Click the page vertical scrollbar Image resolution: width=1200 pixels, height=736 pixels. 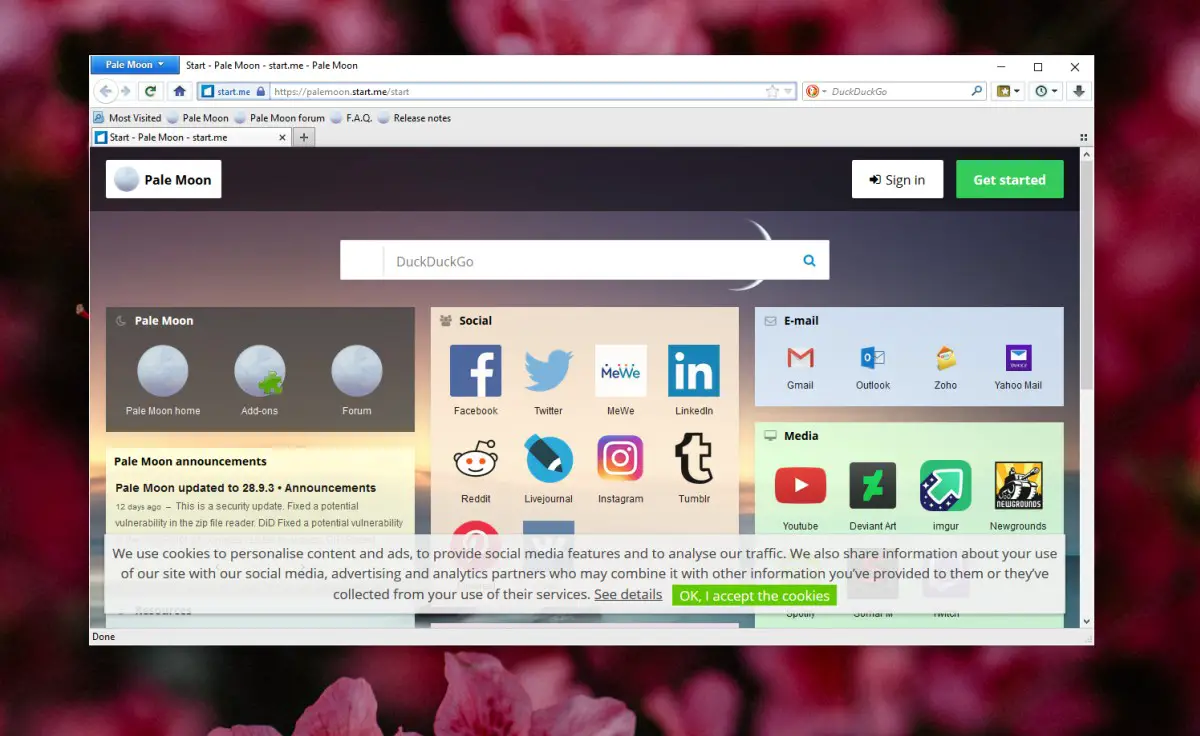(1087, 275)
